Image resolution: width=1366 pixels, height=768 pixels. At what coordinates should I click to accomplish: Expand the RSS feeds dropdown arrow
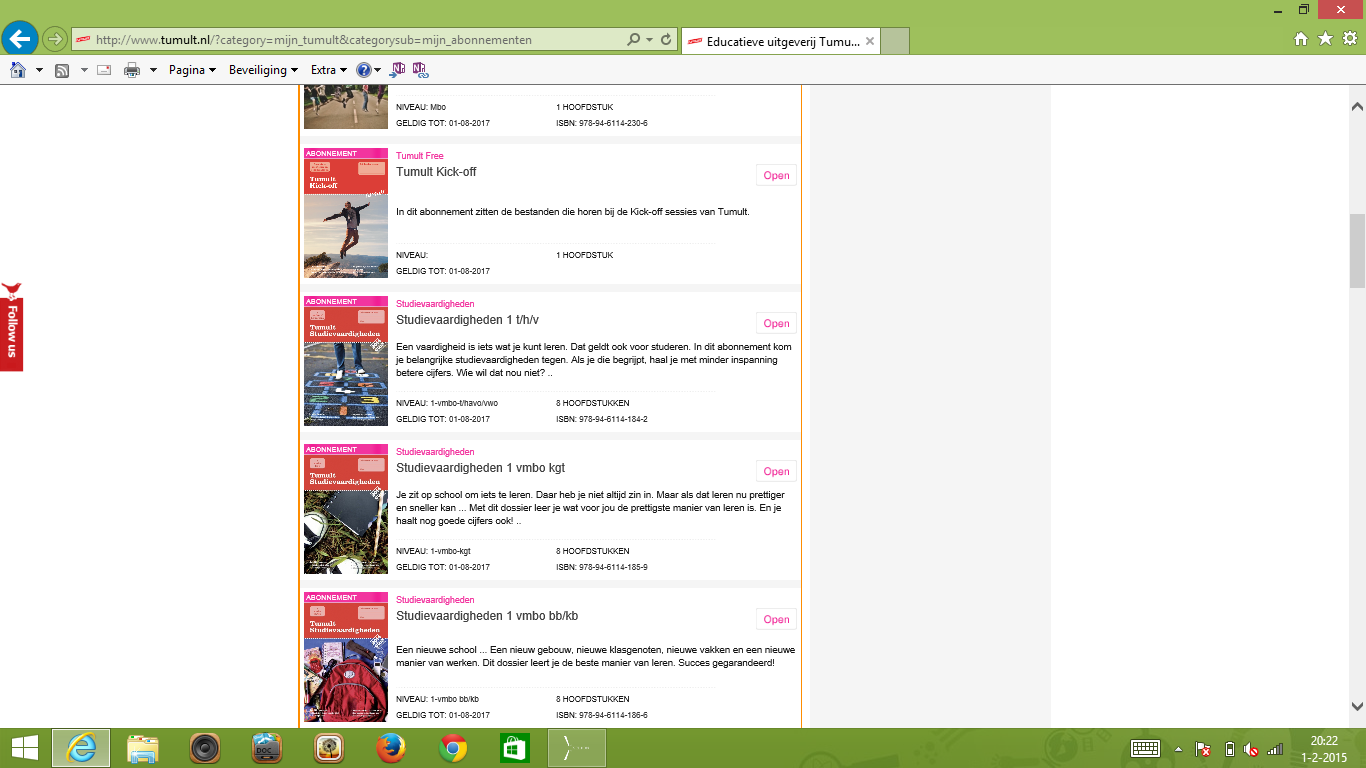tap(84, 70)
